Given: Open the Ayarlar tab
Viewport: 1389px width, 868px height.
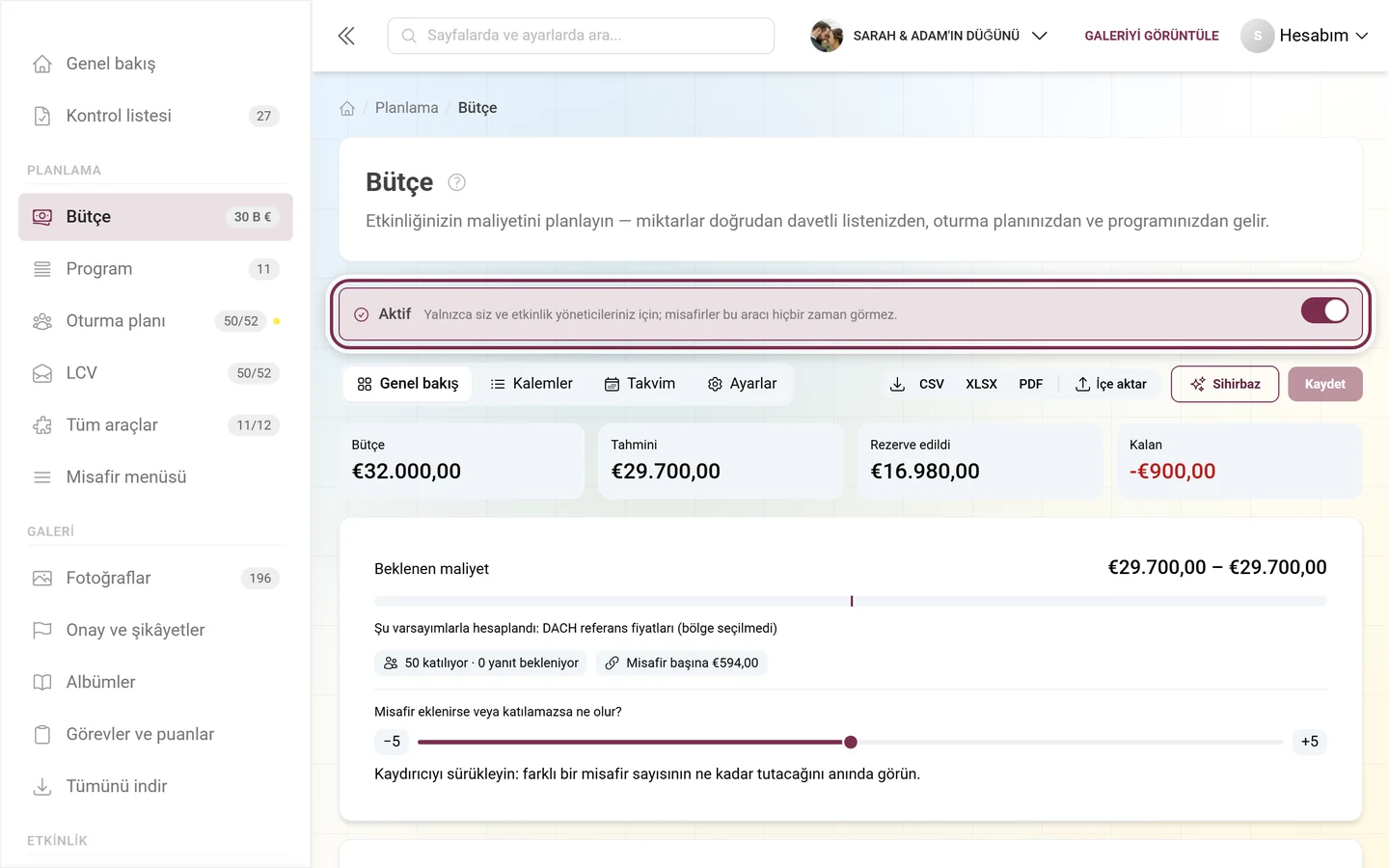Looking at the screenshot, I should [742, 384].
